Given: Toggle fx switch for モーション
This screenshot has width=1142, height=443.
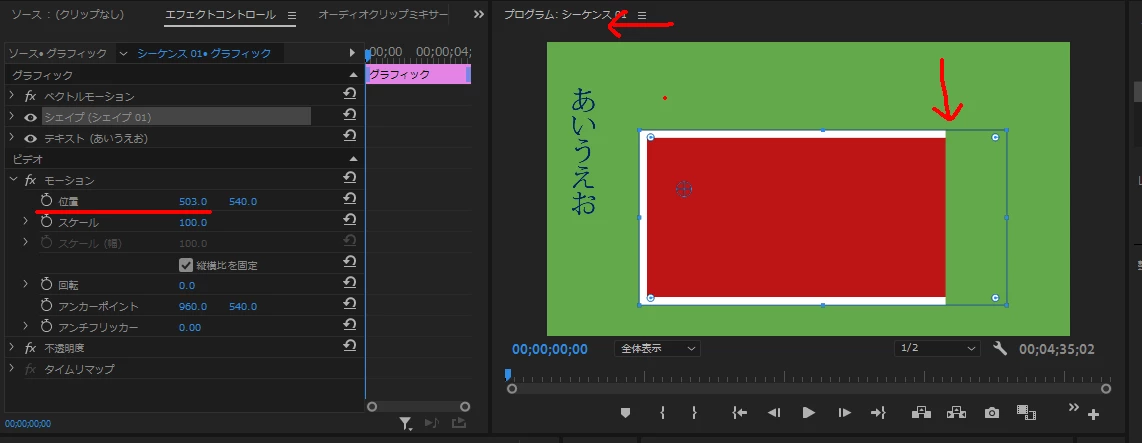Looking at the screenshot, I should [x=31, y=180].
